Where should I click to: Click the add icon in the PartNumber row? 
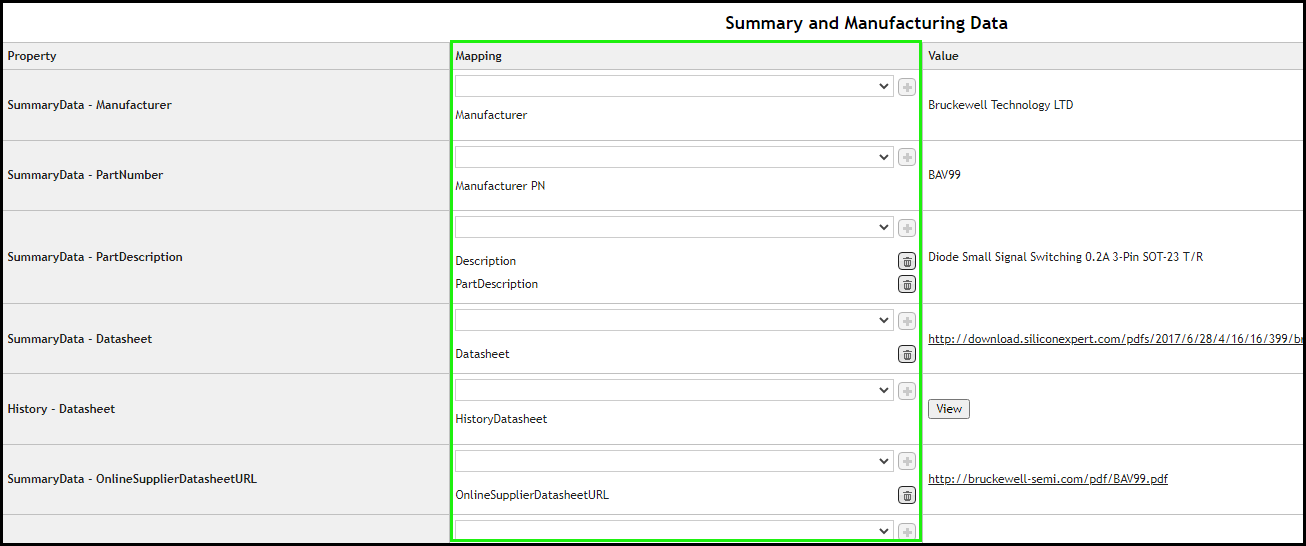pos(907,157)
